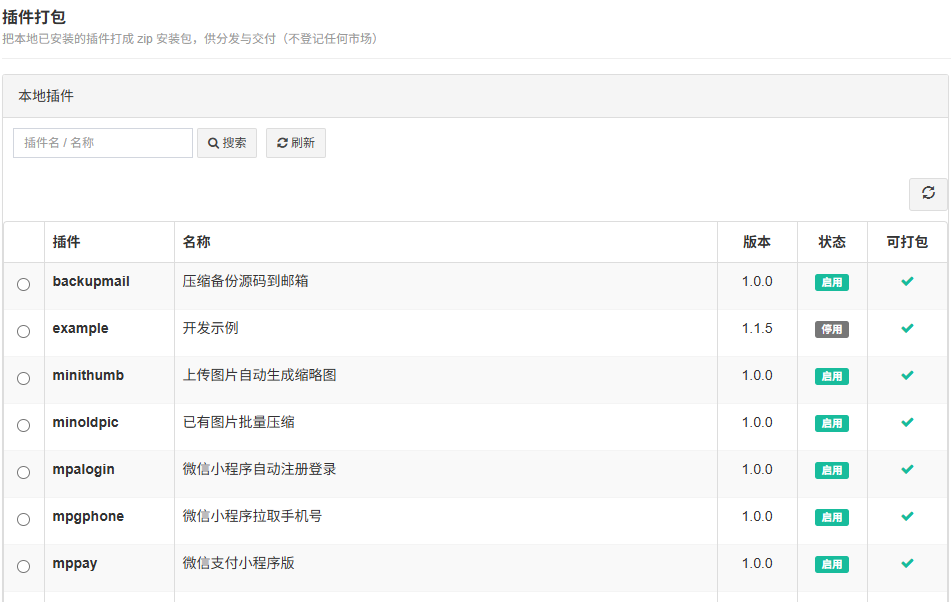Click the mpalogin plugin name
Screen dimensions: 951x602
pyautogui.click(x=84, y=470)
